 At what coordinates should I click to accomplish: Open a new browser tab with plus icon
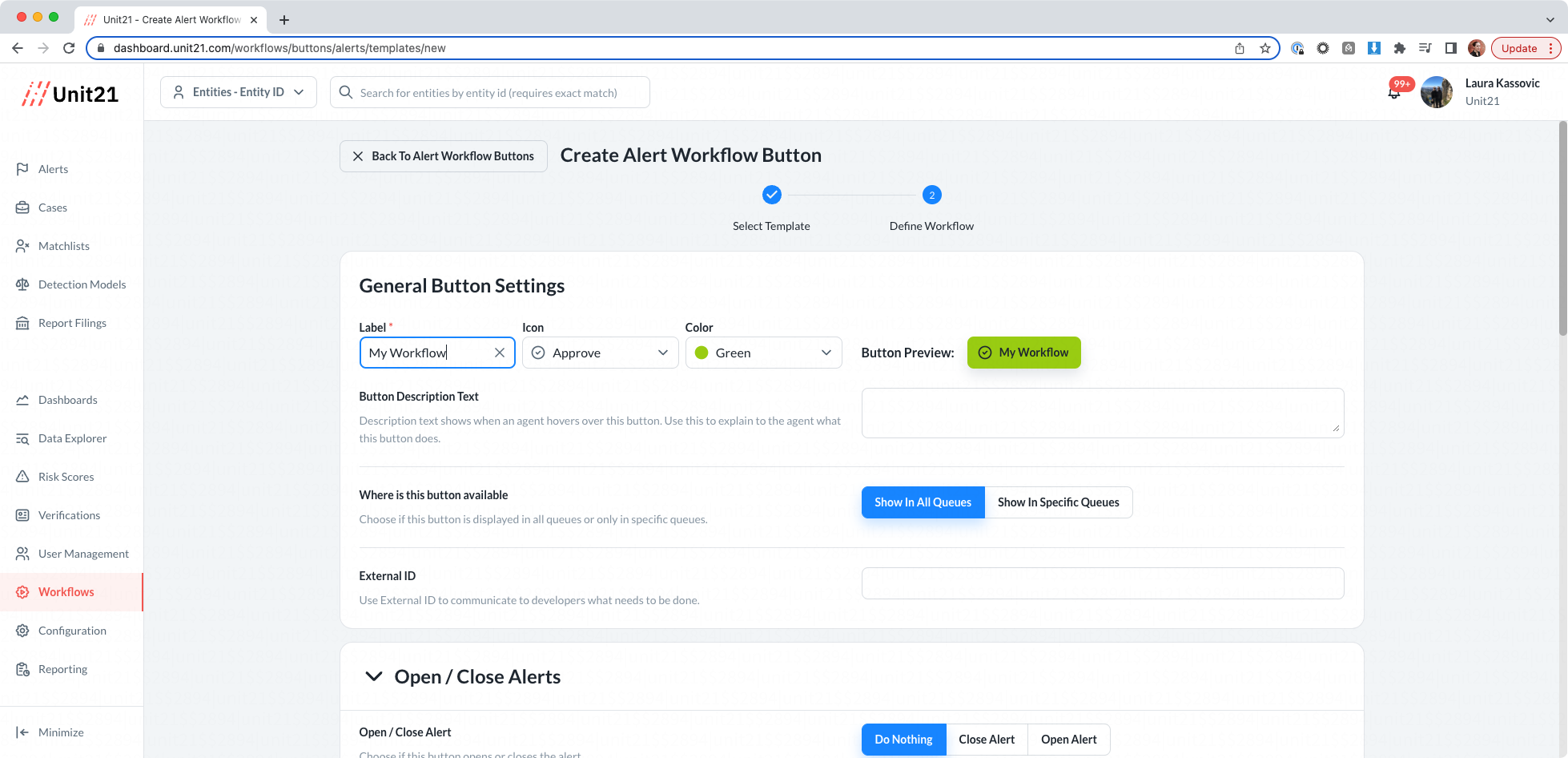pos(284,20)
